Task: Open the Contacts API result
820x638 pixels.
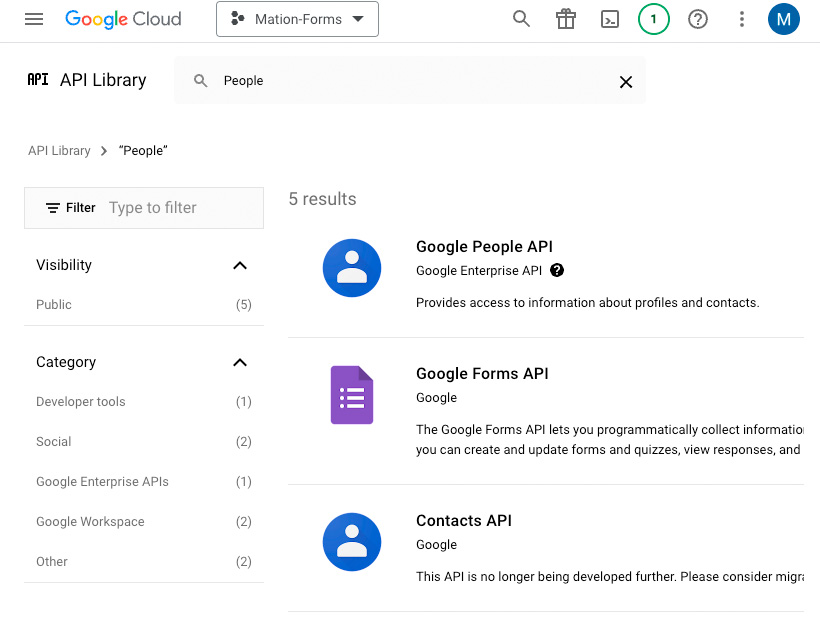Action: coord(464,520)
